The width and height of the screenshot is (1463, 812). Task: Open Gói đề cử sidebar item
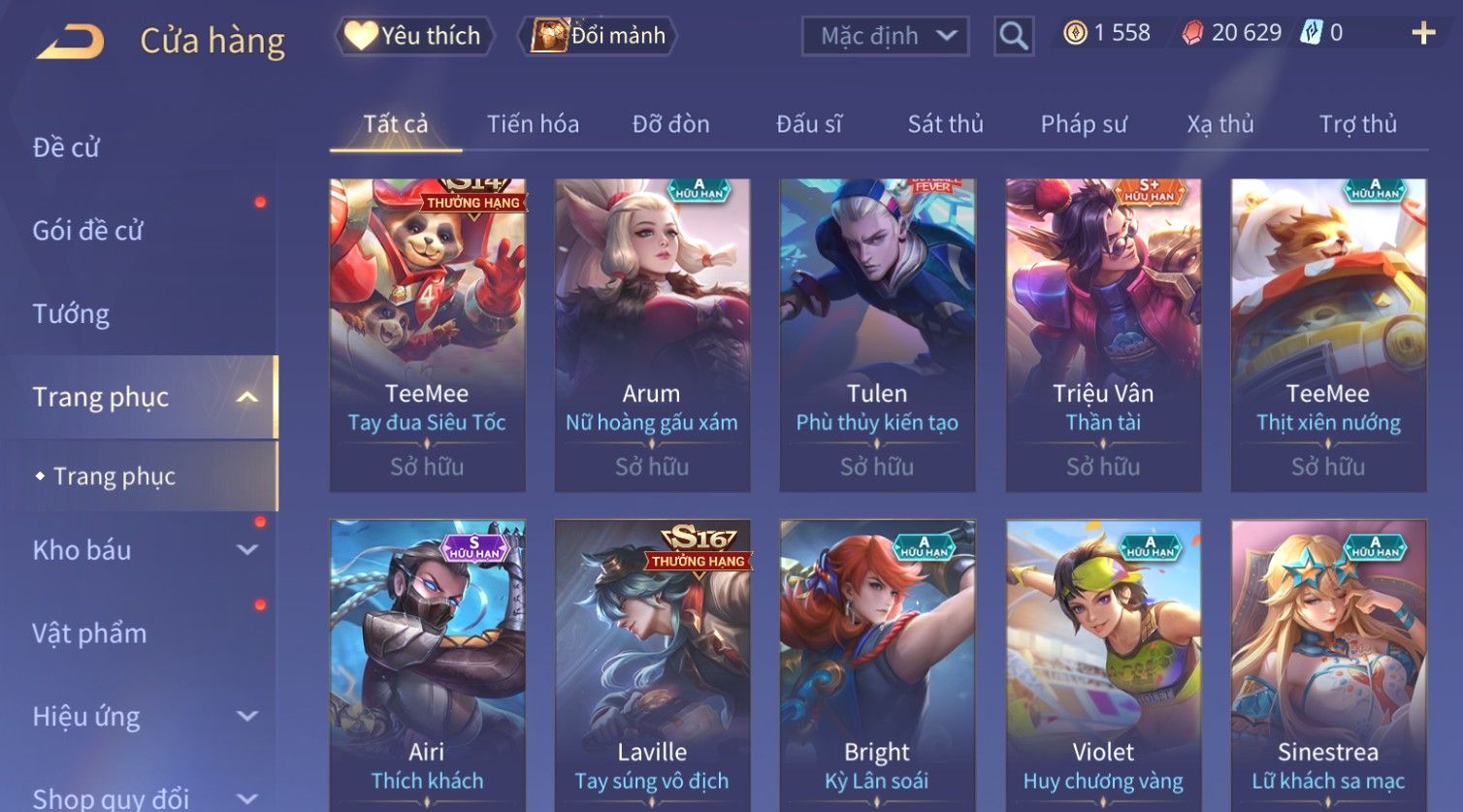pyautogui.click(x=87, y=231)
